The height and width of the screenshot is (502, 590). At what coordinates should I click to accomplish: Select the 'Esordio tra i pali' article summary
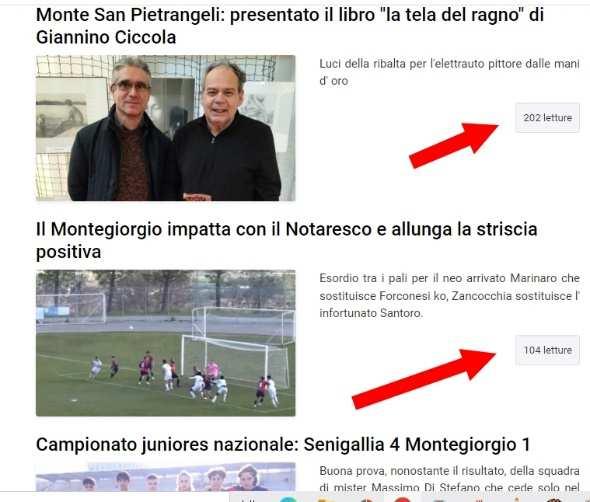[x=449, y=295]
